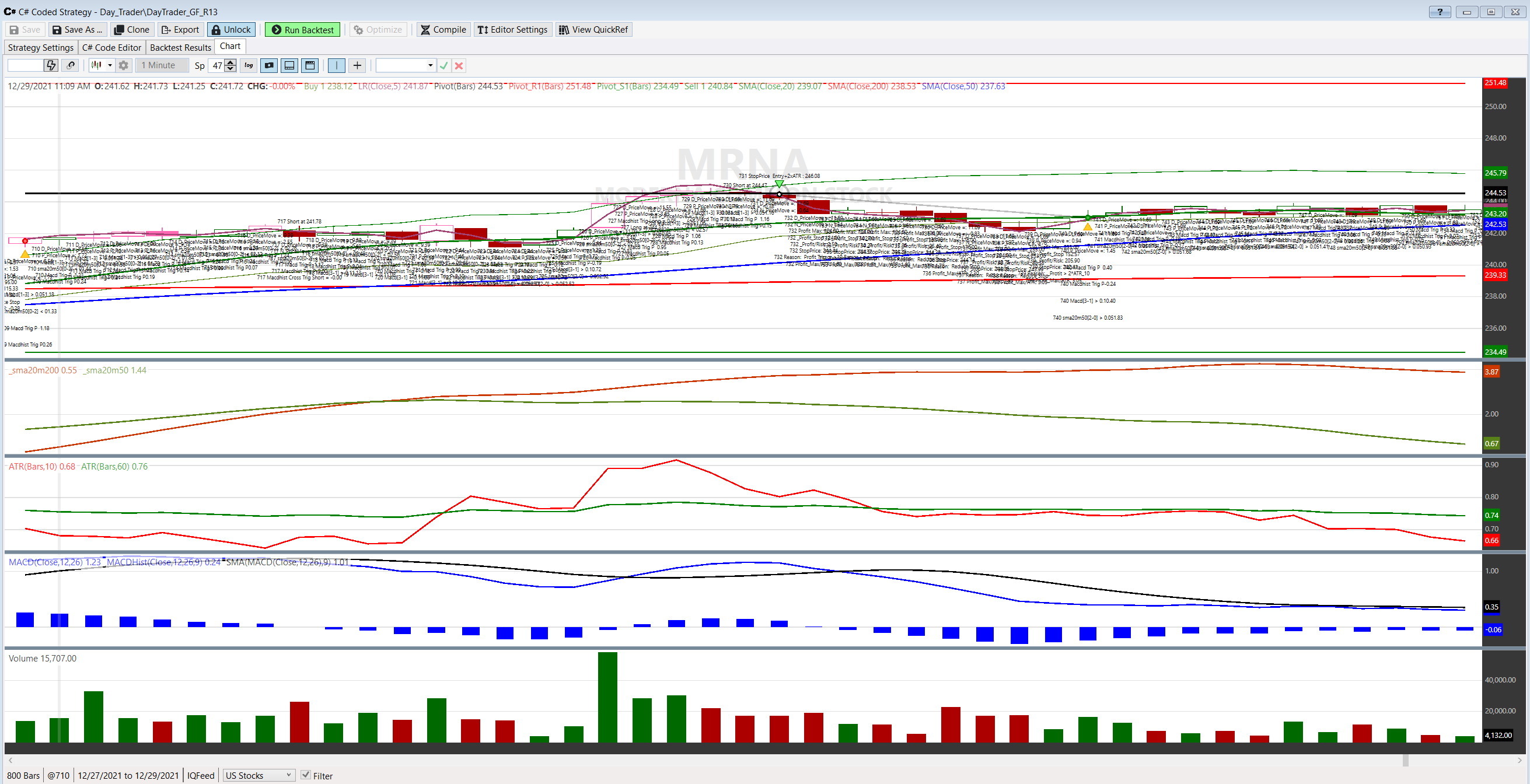
Task: Click the horizontal chart scrollbar thumb
Action: tap(1405, 760)
